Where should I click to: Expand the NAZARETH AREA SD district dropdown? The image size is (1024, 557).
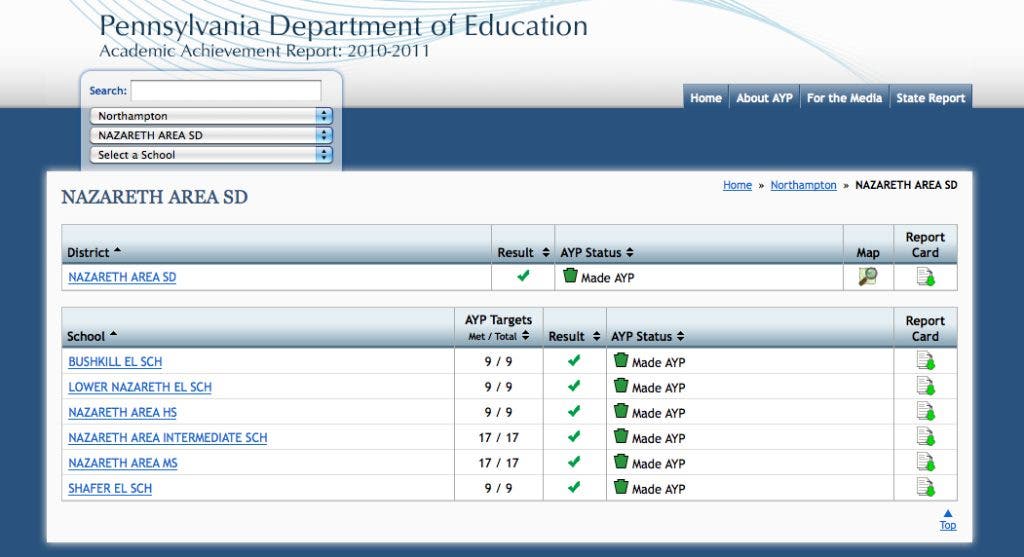click(211, 135)
